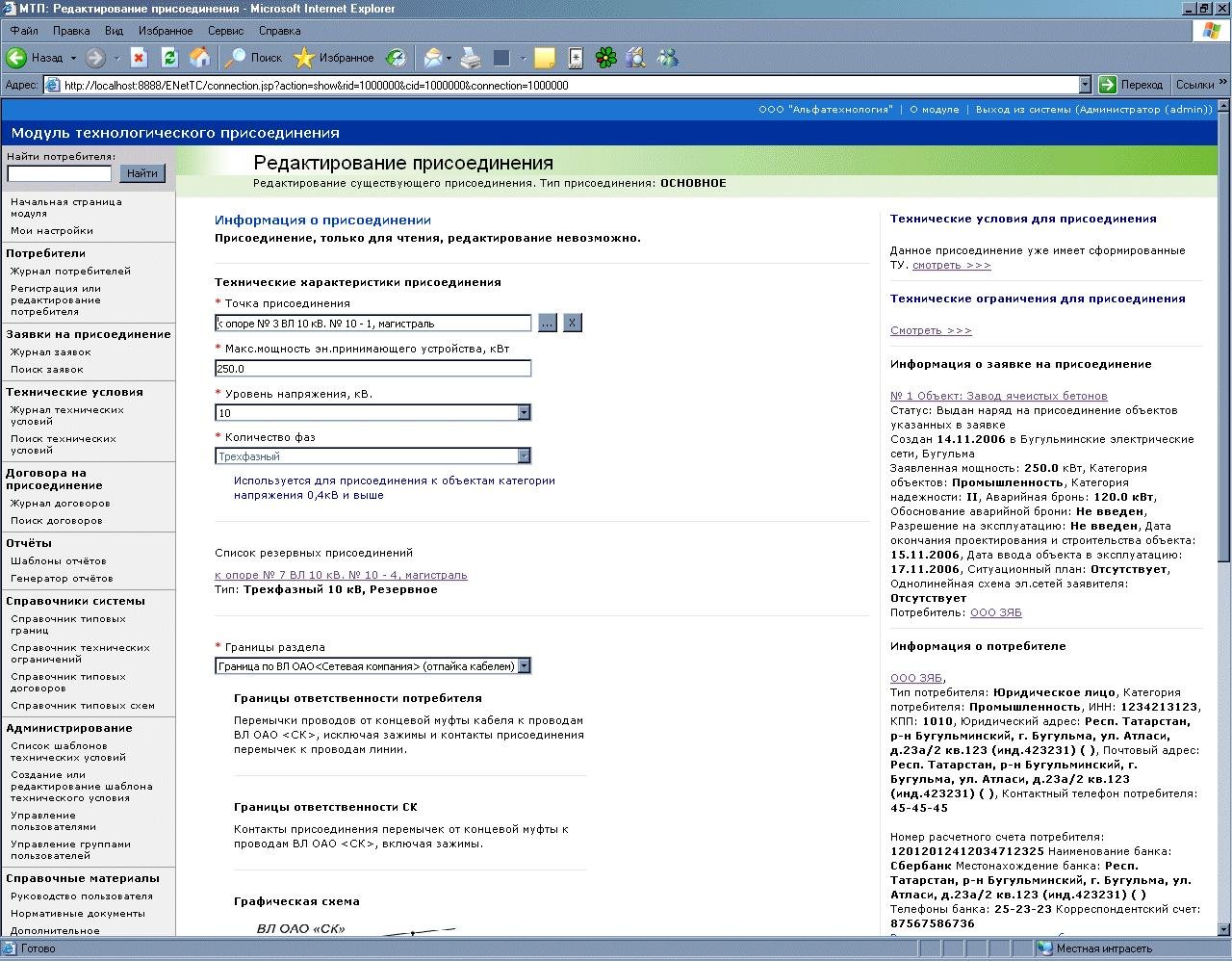Image resolution: width=1232 pixels, height=961 pixels.
Task: Click the Research books-and-magnifier icon
Action: click(635, 58)
